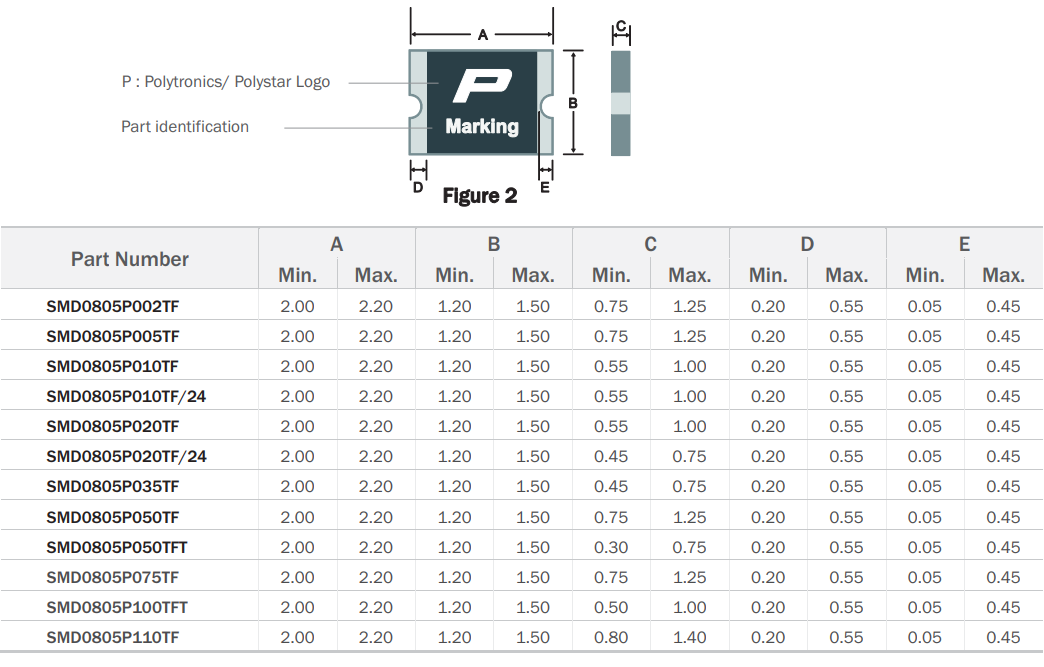Select the SMD0805P002TF row label
This screenshot has height=667, width=1044.
point(113,307)
